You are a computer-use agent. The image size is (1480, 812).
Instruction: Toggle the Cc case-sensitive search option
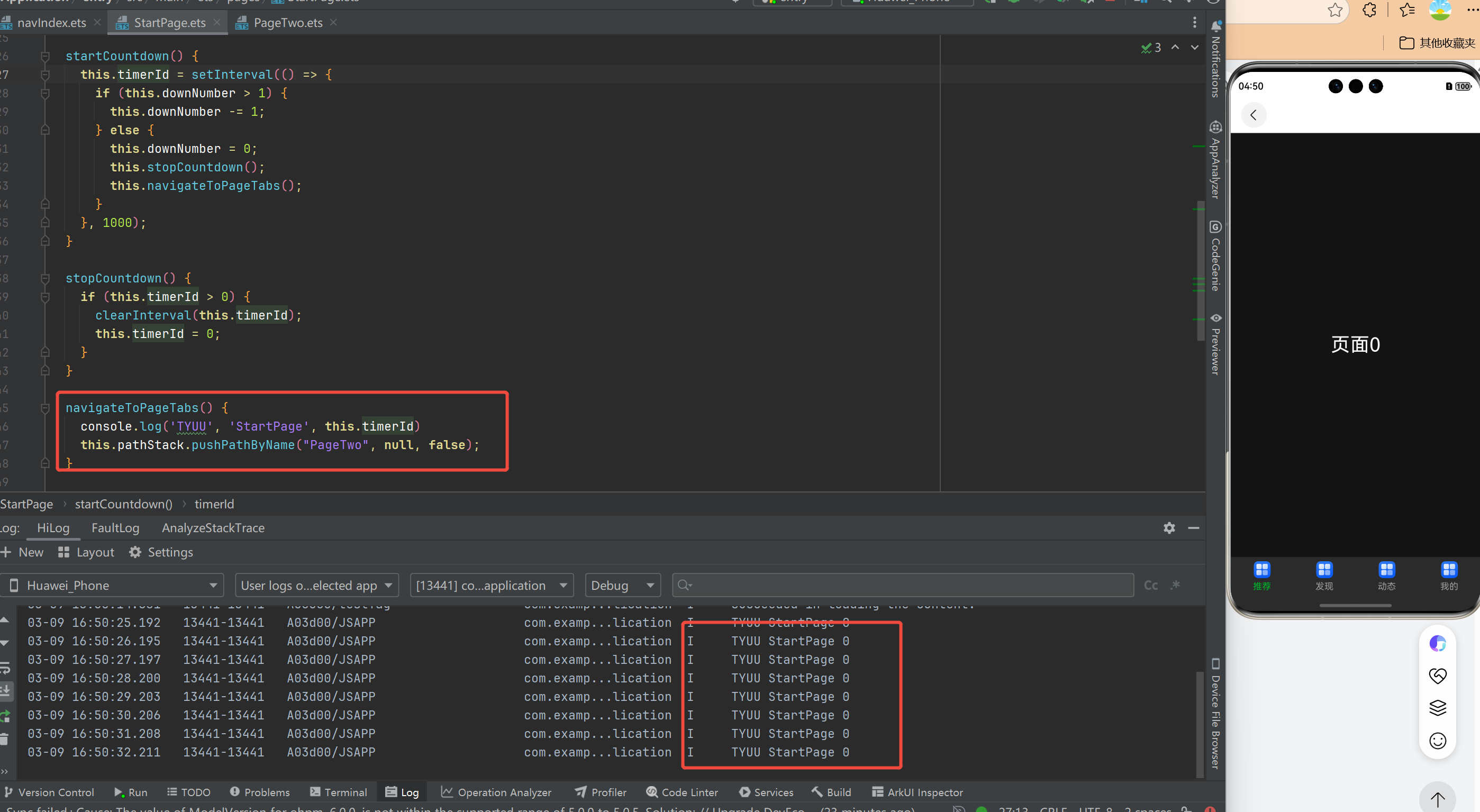1151,585
